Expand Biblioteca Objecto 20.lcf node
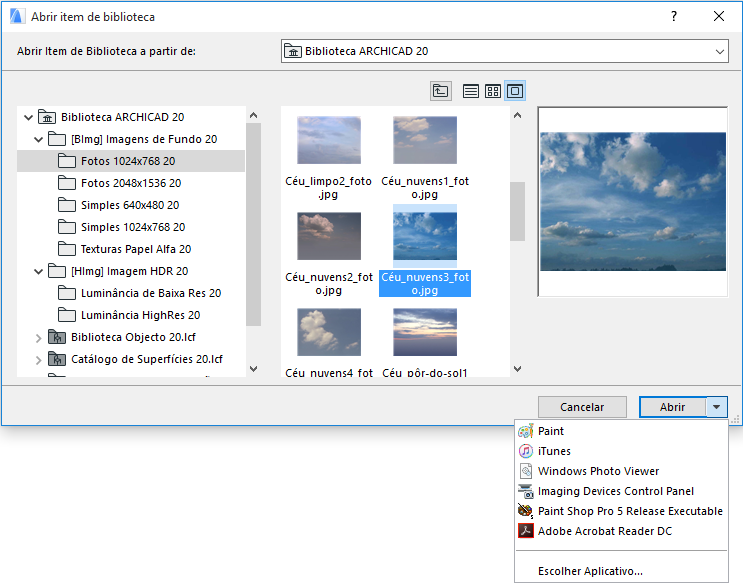Image resolution: width=743 pixels, height=584 pixels. [x=38, y=338]
